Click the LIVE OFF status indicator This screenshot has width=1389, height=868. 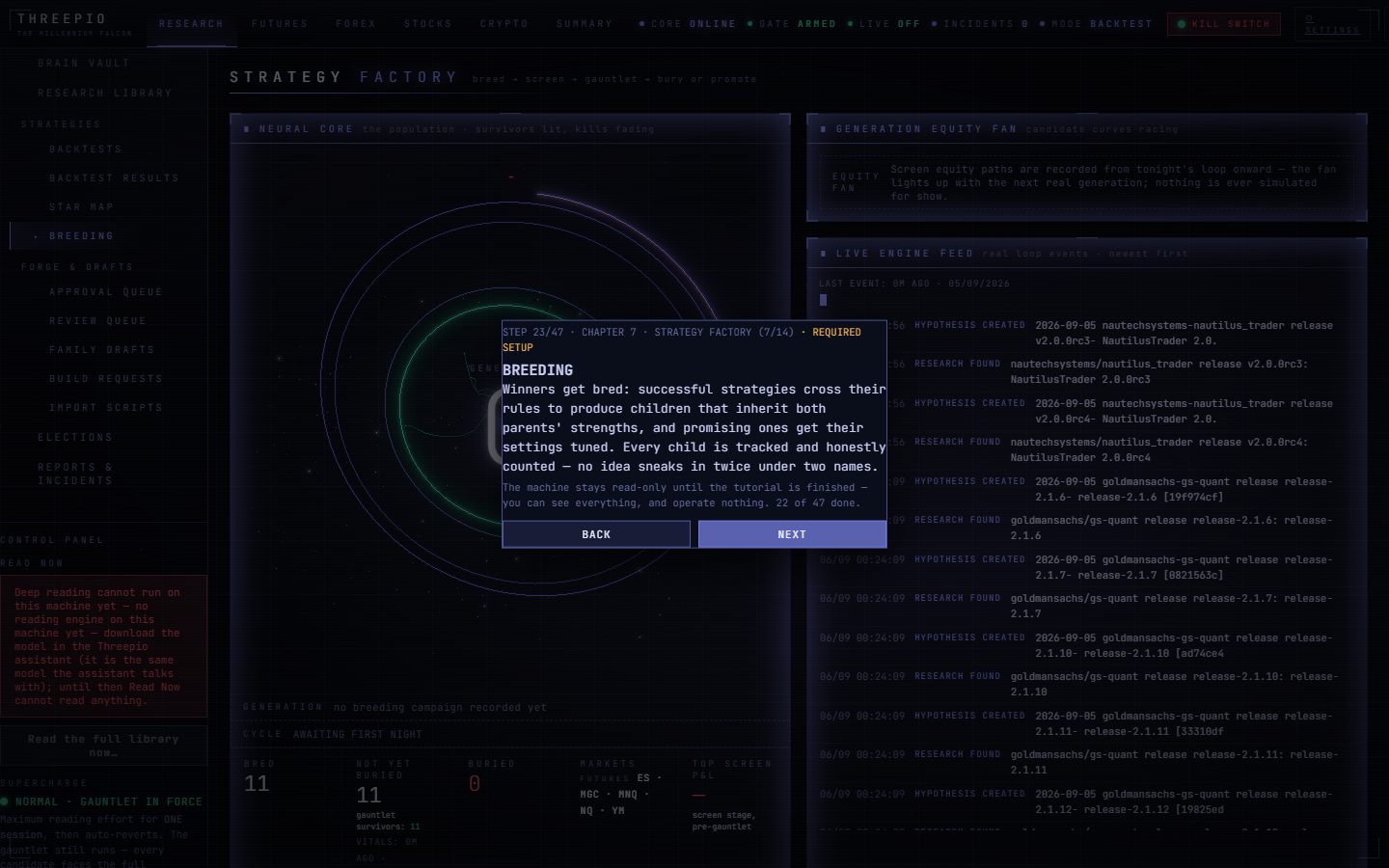point(884,24)
